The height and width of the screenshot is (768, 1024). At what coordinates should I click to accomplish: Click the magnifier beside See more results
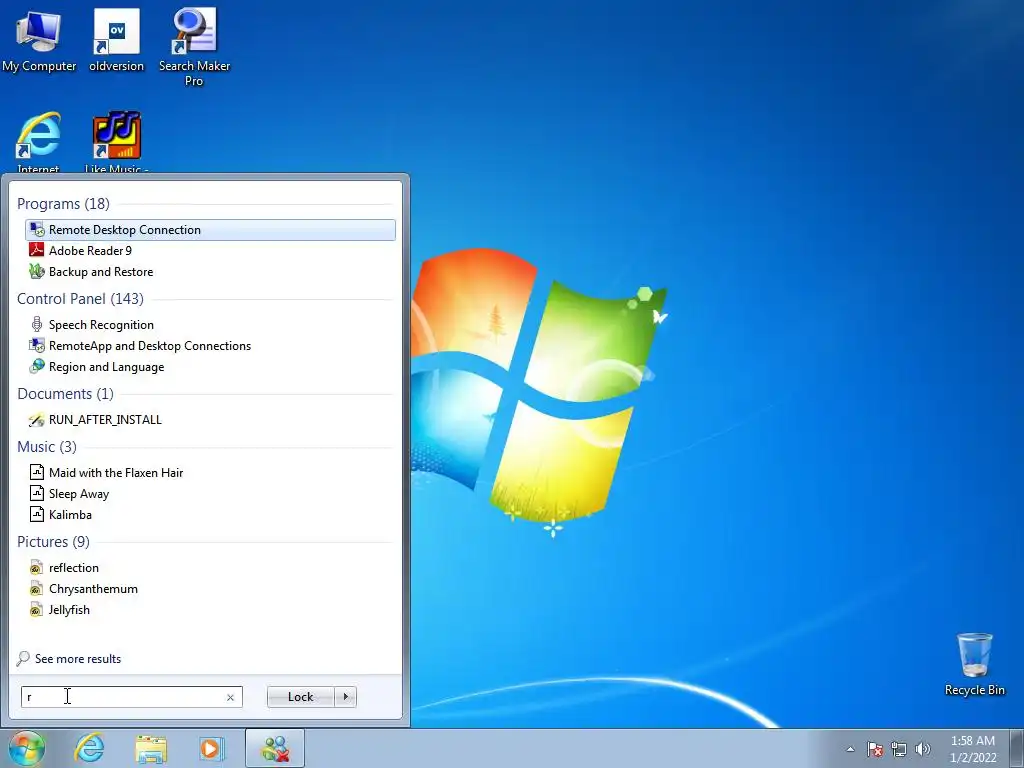point(23,658)
